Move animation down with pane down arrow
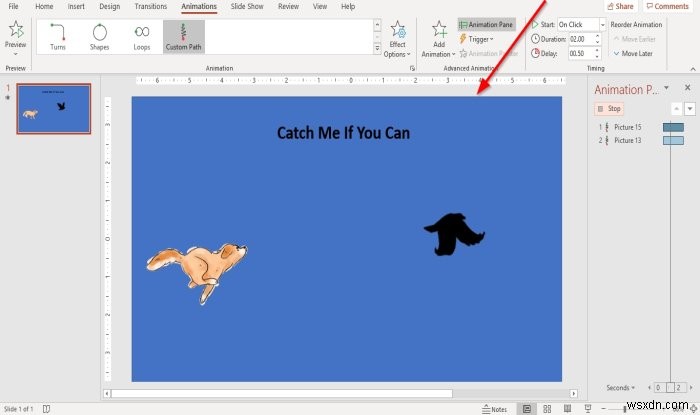 690,108
